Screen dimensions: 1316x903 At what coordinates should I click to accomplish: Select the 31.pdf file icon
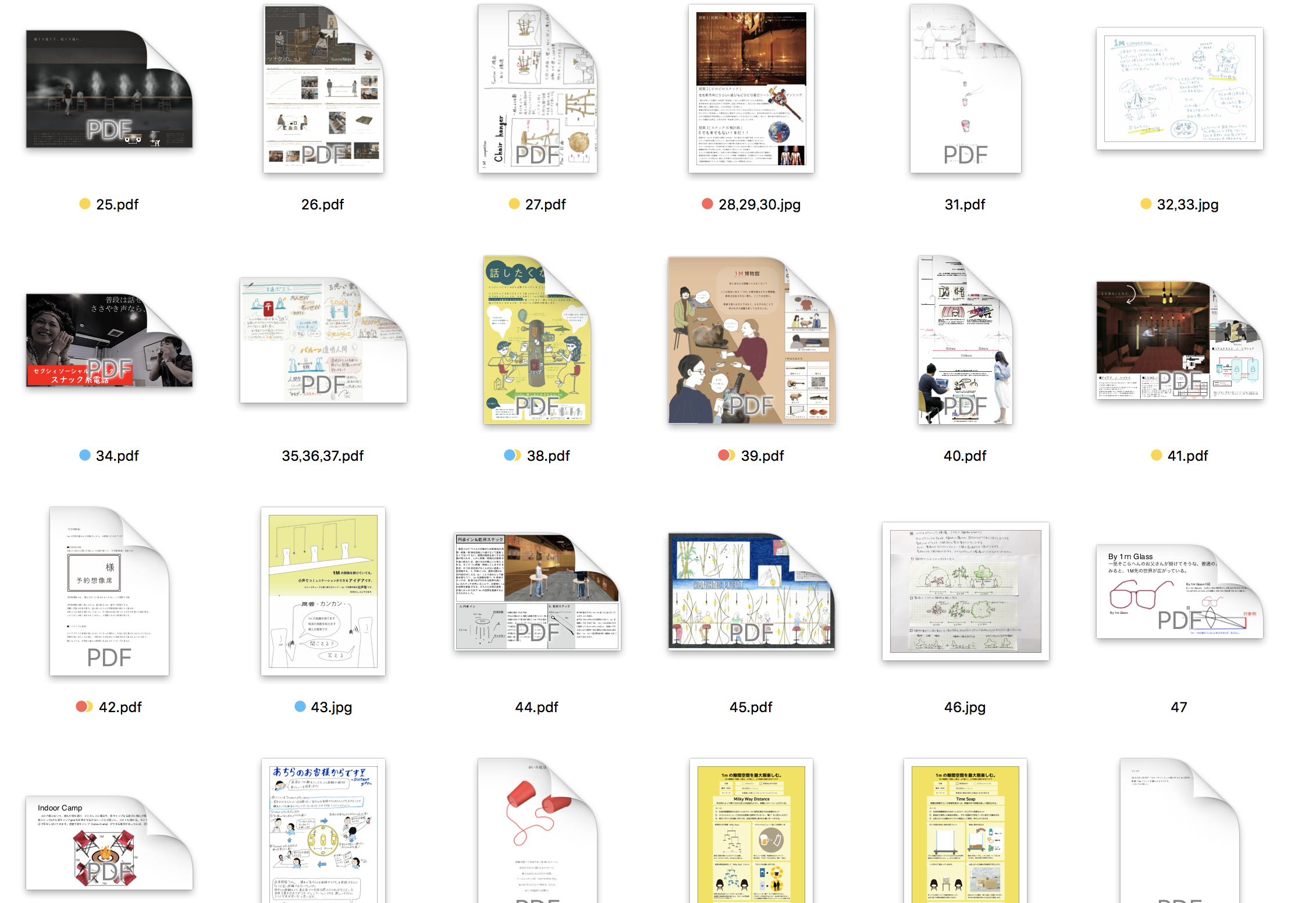pos(965,89)
